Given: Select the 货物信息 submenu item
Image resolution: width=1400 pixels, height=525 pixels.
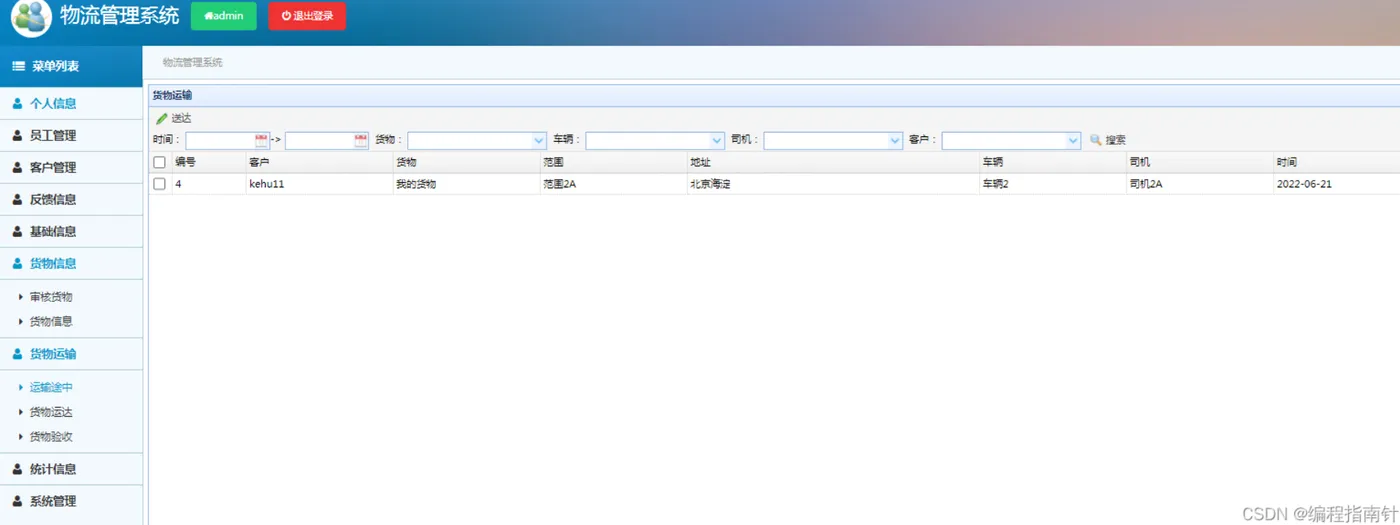Looking at the screenshot, I should click(51, 321).
